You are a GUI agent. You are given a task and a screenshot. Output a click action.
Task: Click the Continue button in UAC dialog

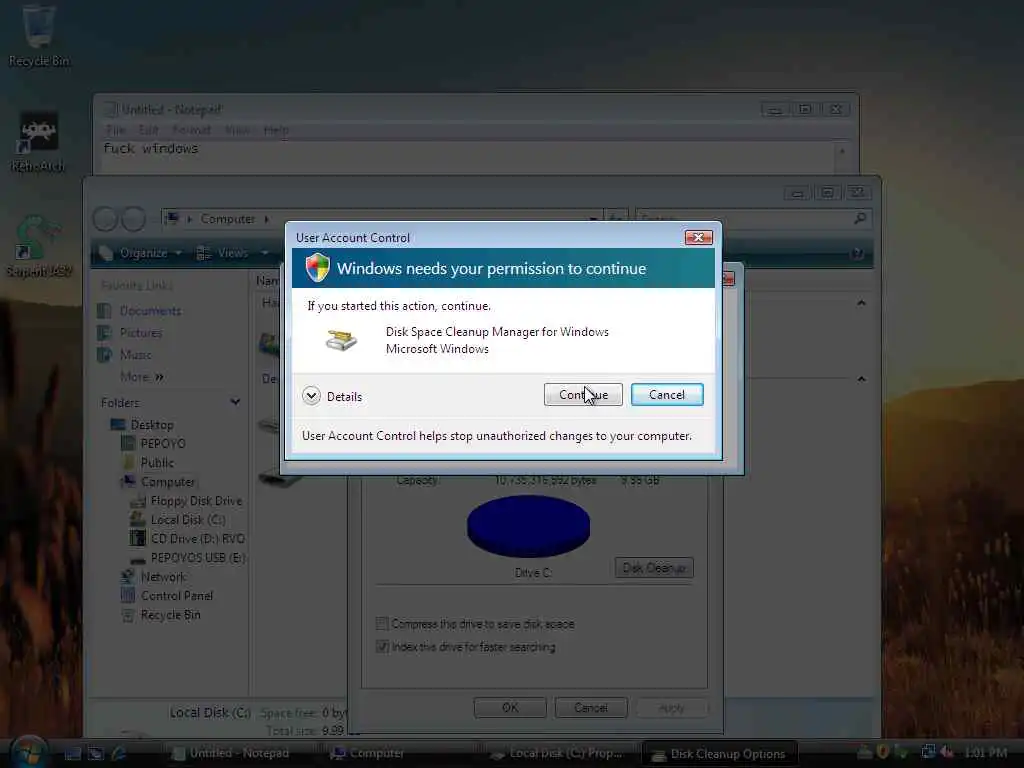(x=583, y=394)
